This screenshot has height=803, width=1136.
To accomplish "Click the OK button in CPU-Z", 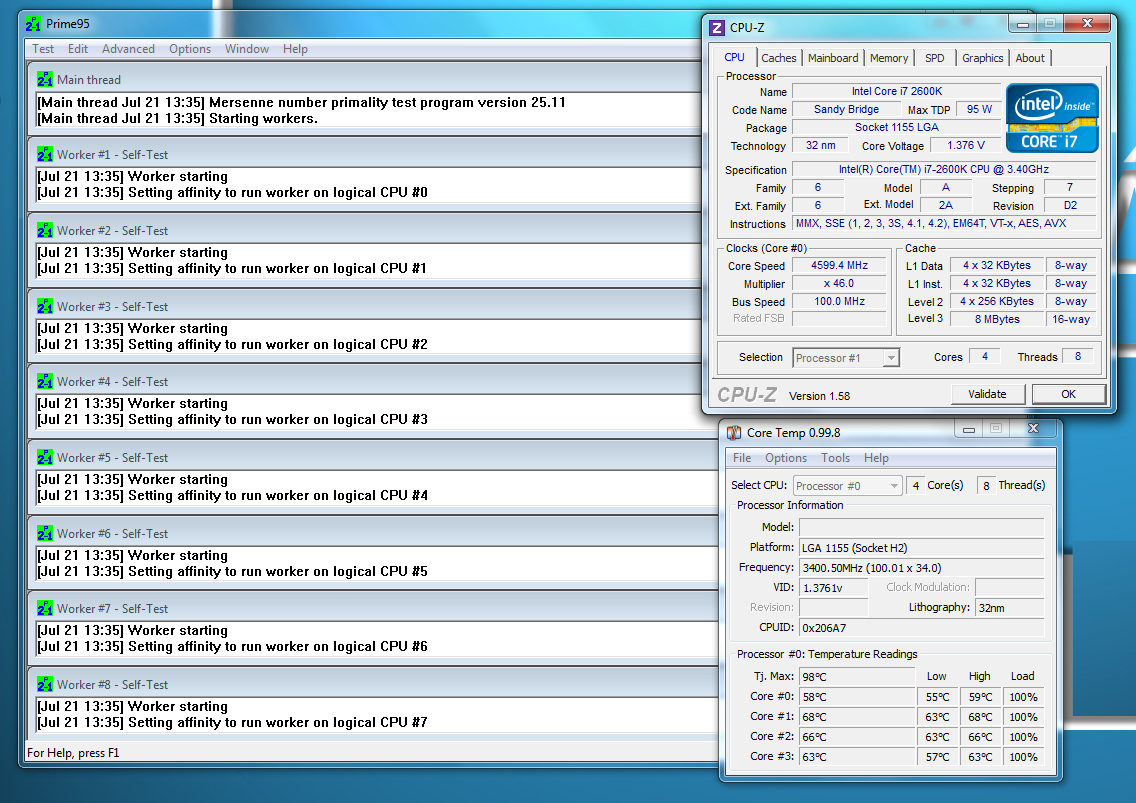I will pyautogui.click(x=1068, y=394).
